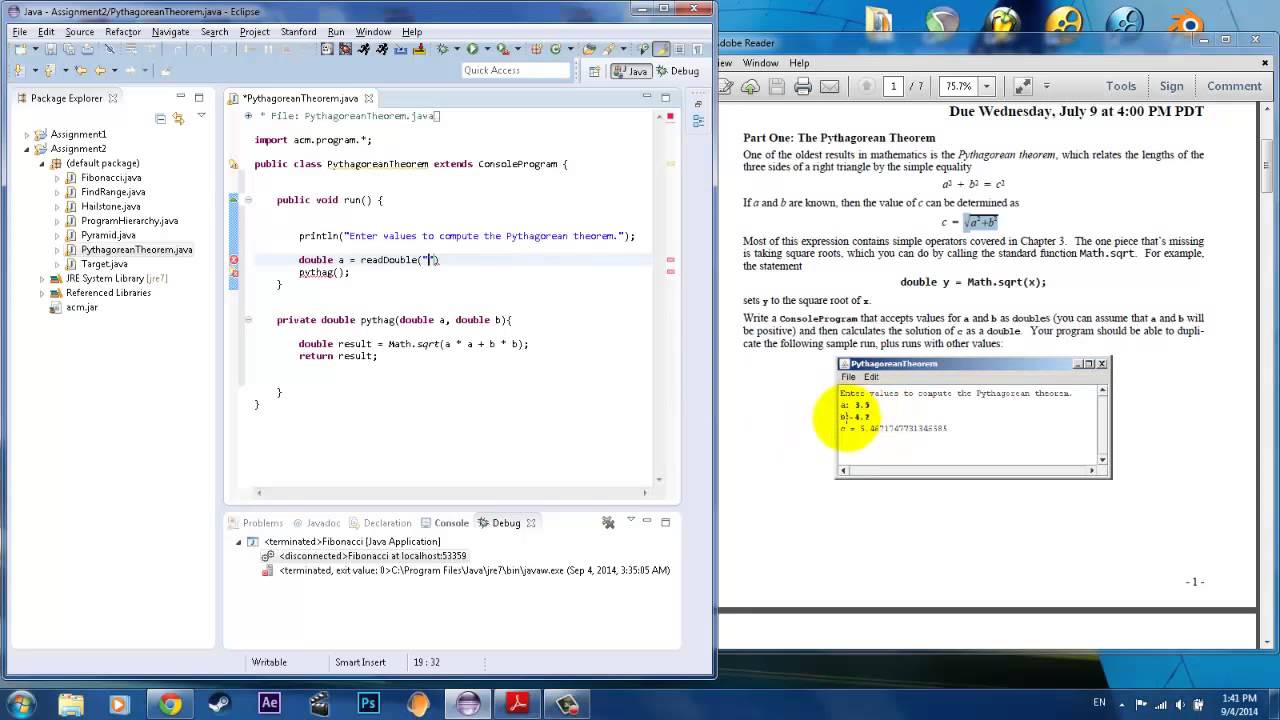Open the Tools pane in Adobe Reader
Viewport: 1280px width, 720px height.
[x=1121, y=86]
